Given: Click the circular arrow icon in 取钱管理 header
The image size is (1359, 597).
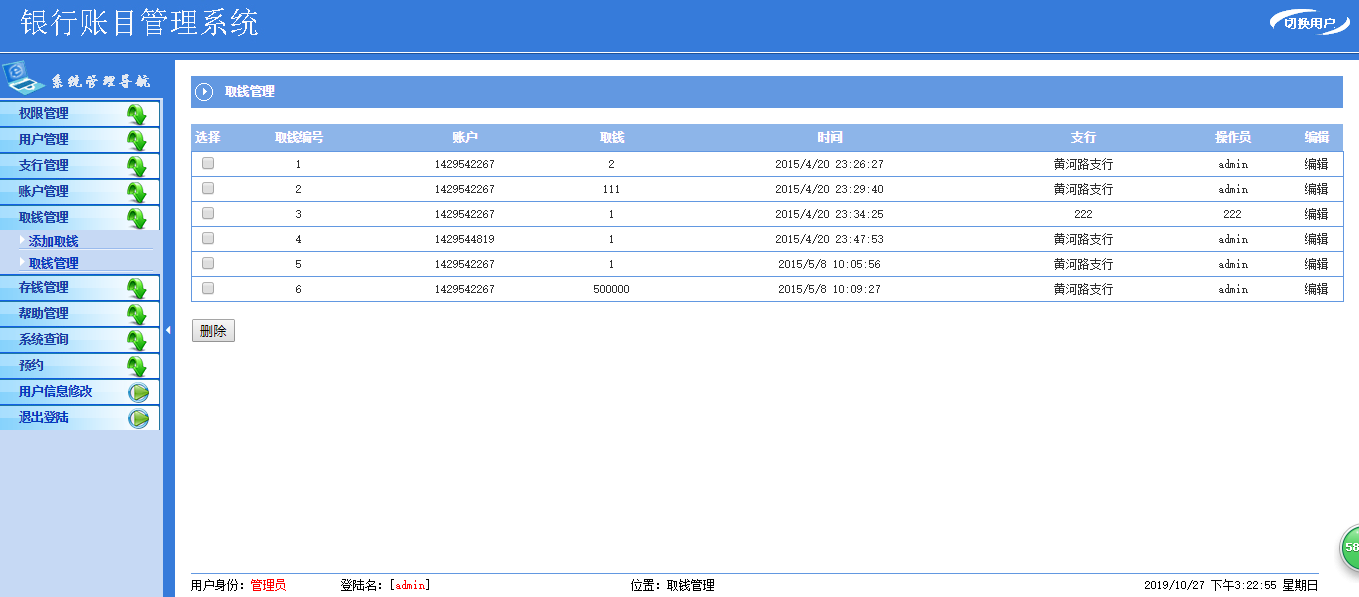Looking at the screenshot, I should (x=204, y=92).
